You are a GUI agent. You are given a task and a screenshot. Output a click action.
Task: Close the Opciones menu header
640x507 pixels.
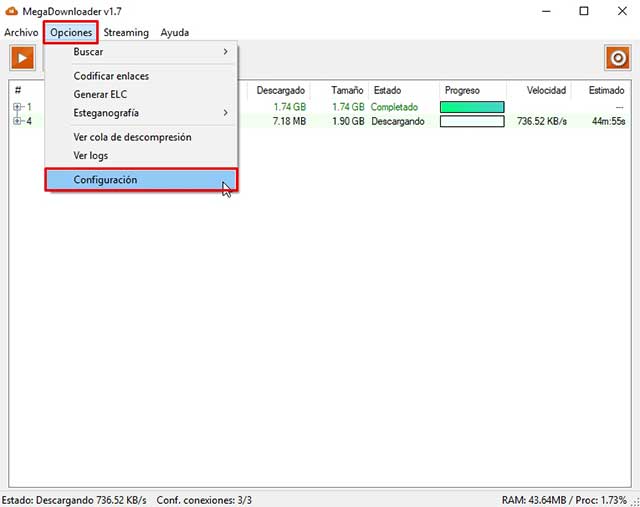click(x=71, y=32)
